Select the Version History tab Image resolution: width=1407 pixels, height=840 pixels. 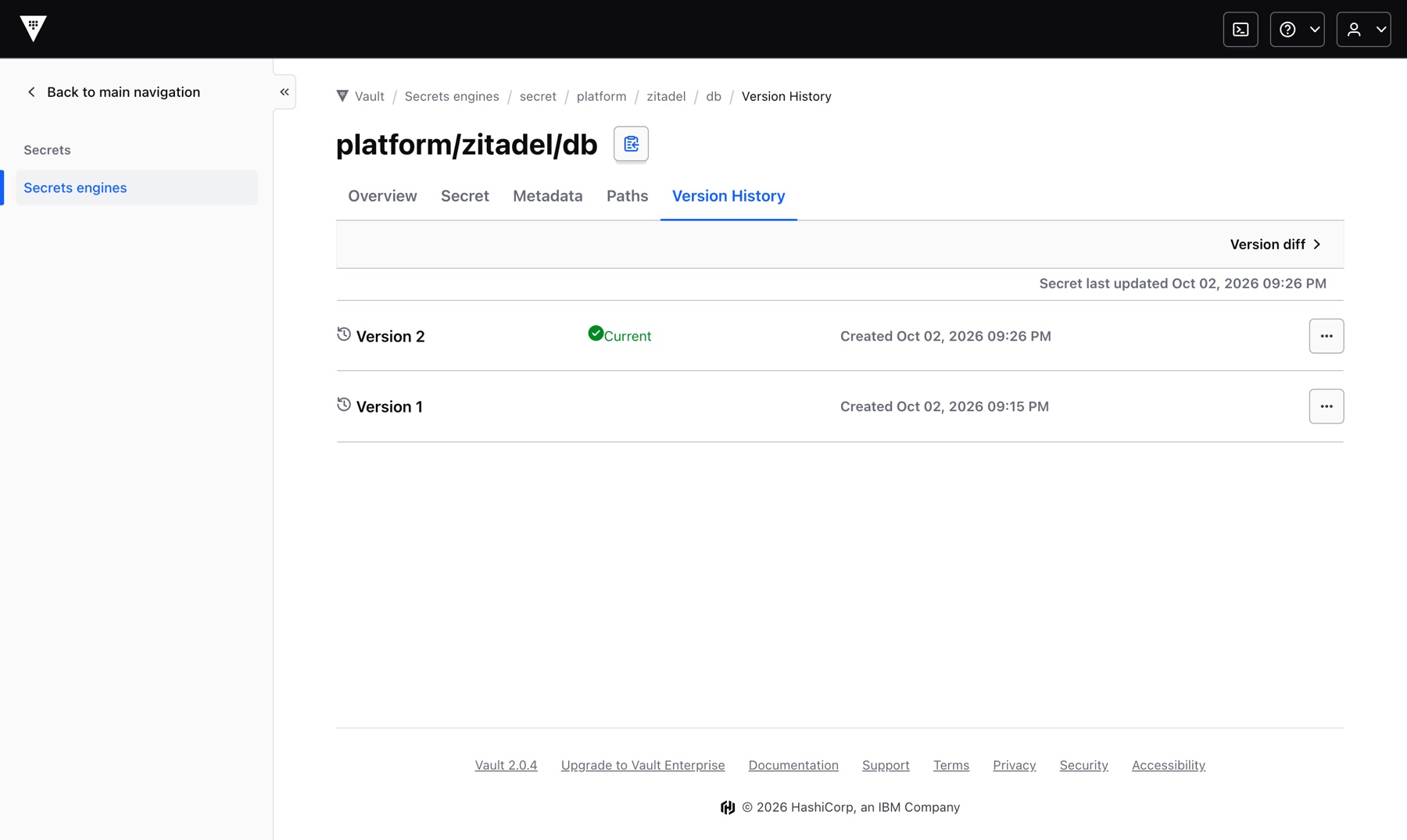click(729, 196)
